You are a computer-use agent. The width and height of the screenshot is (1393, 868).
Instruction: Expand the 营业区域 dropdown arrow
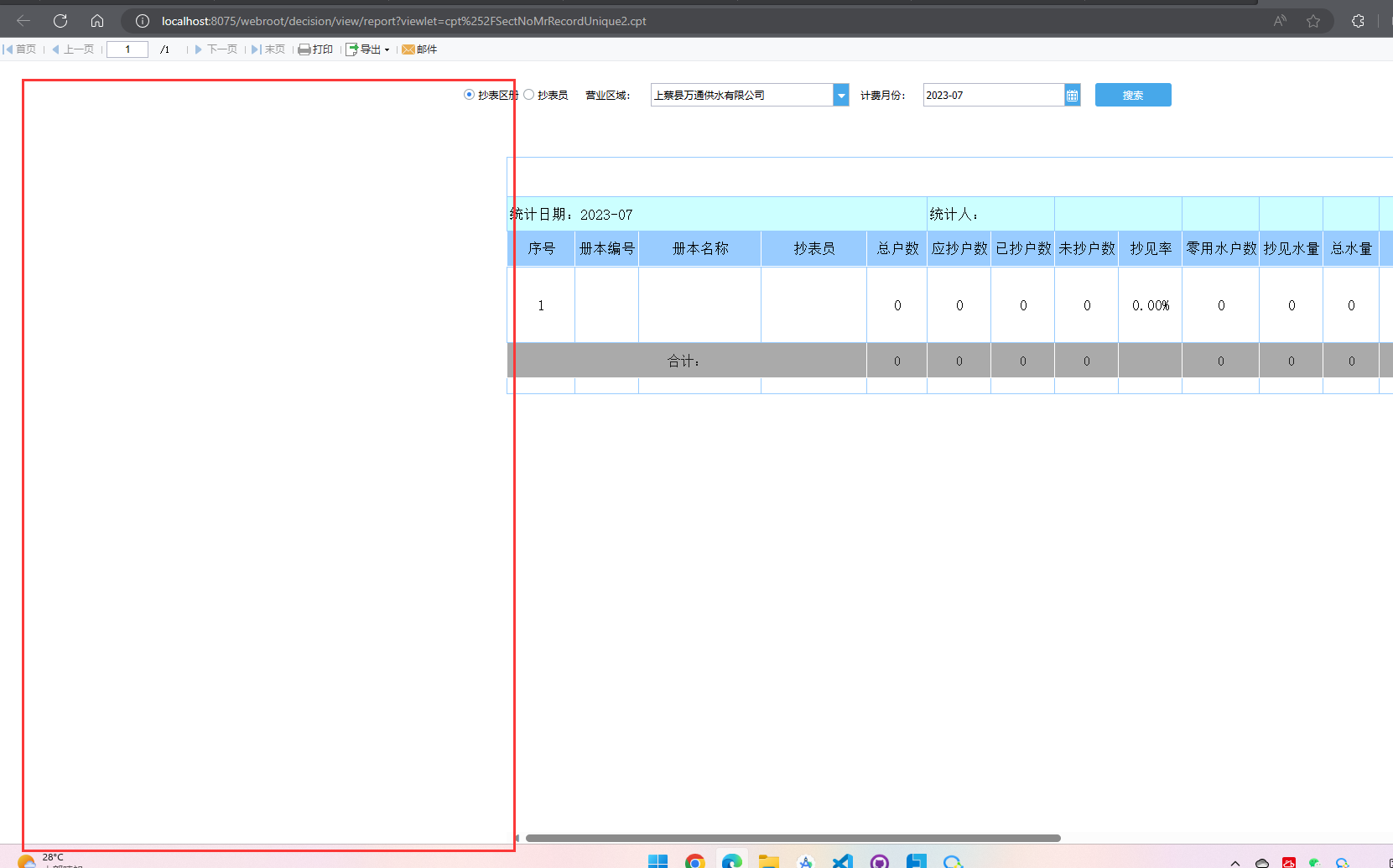click(840, 96)
